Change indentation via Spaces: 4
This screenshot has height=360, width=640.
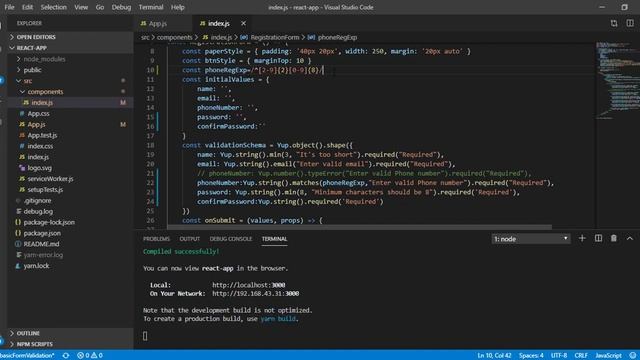click(531, 356)
